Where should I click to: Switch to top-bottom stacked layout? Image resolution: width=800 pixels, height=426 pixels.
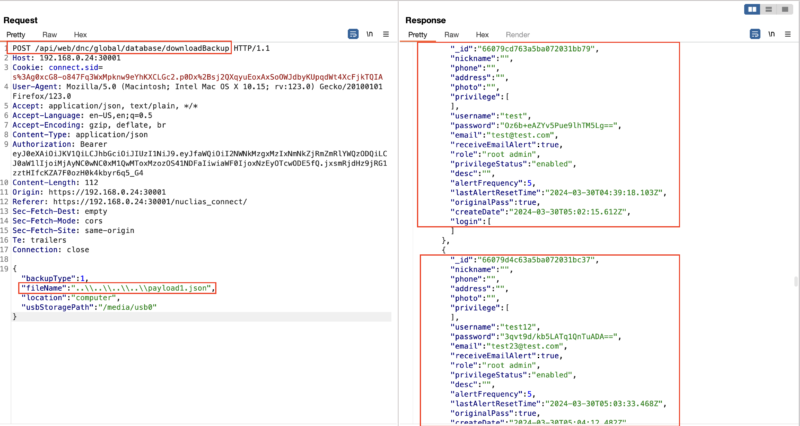(768, 9)
